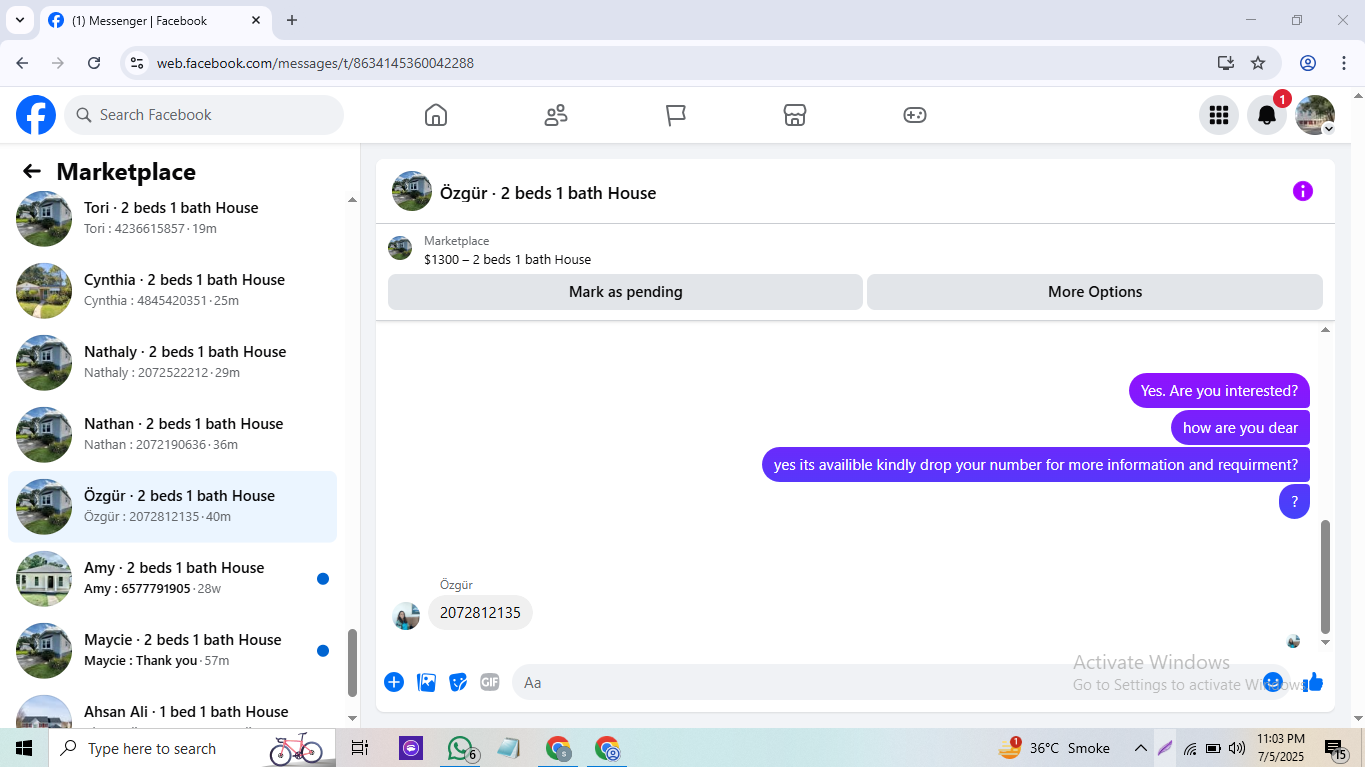Click chat scrollbar up arrow
This screenshot has width=1365, height=767.
point(1326,329)
